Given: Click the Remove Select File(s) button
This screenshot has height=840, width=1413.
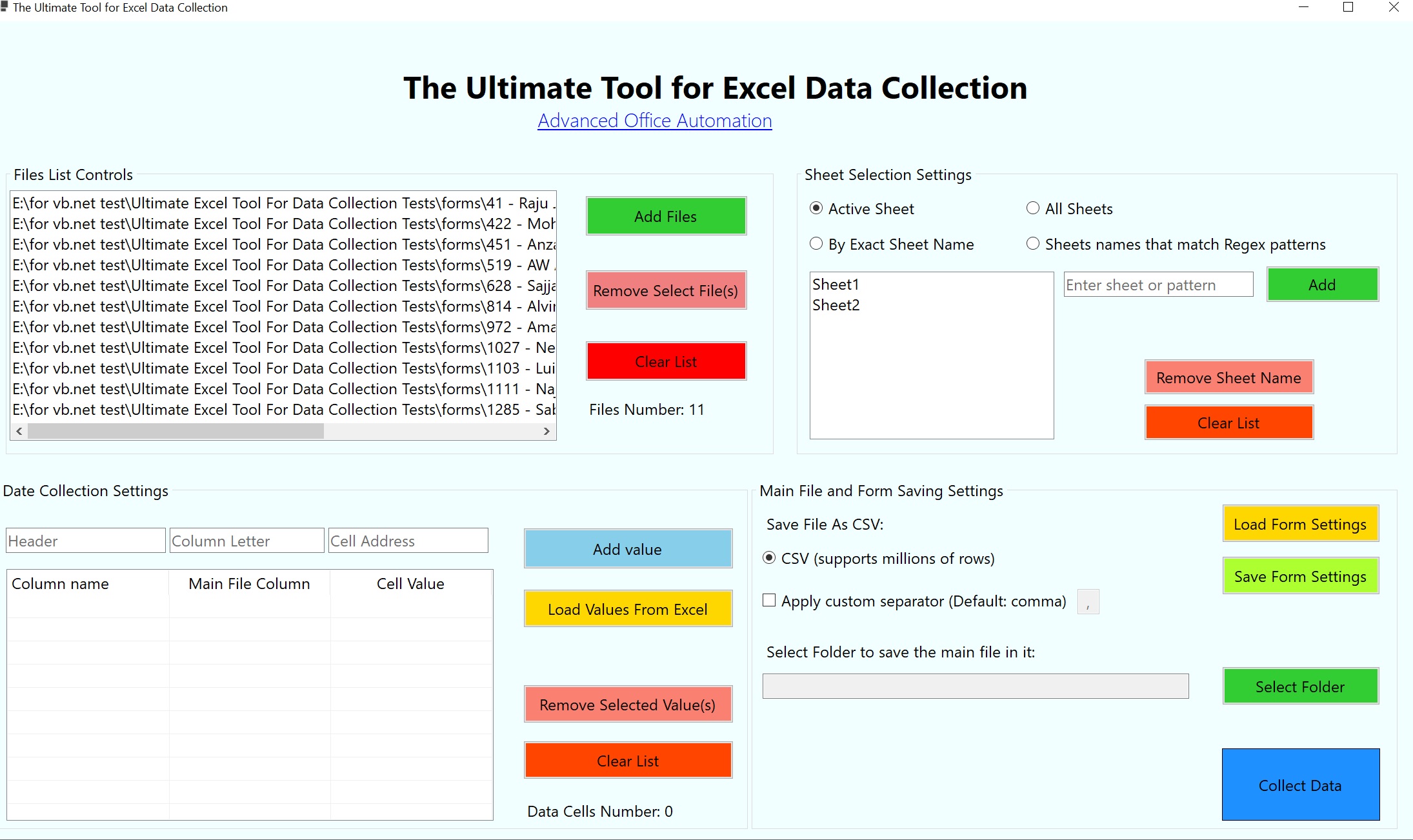Looking at the screenshot, I should tap(666, 290).
